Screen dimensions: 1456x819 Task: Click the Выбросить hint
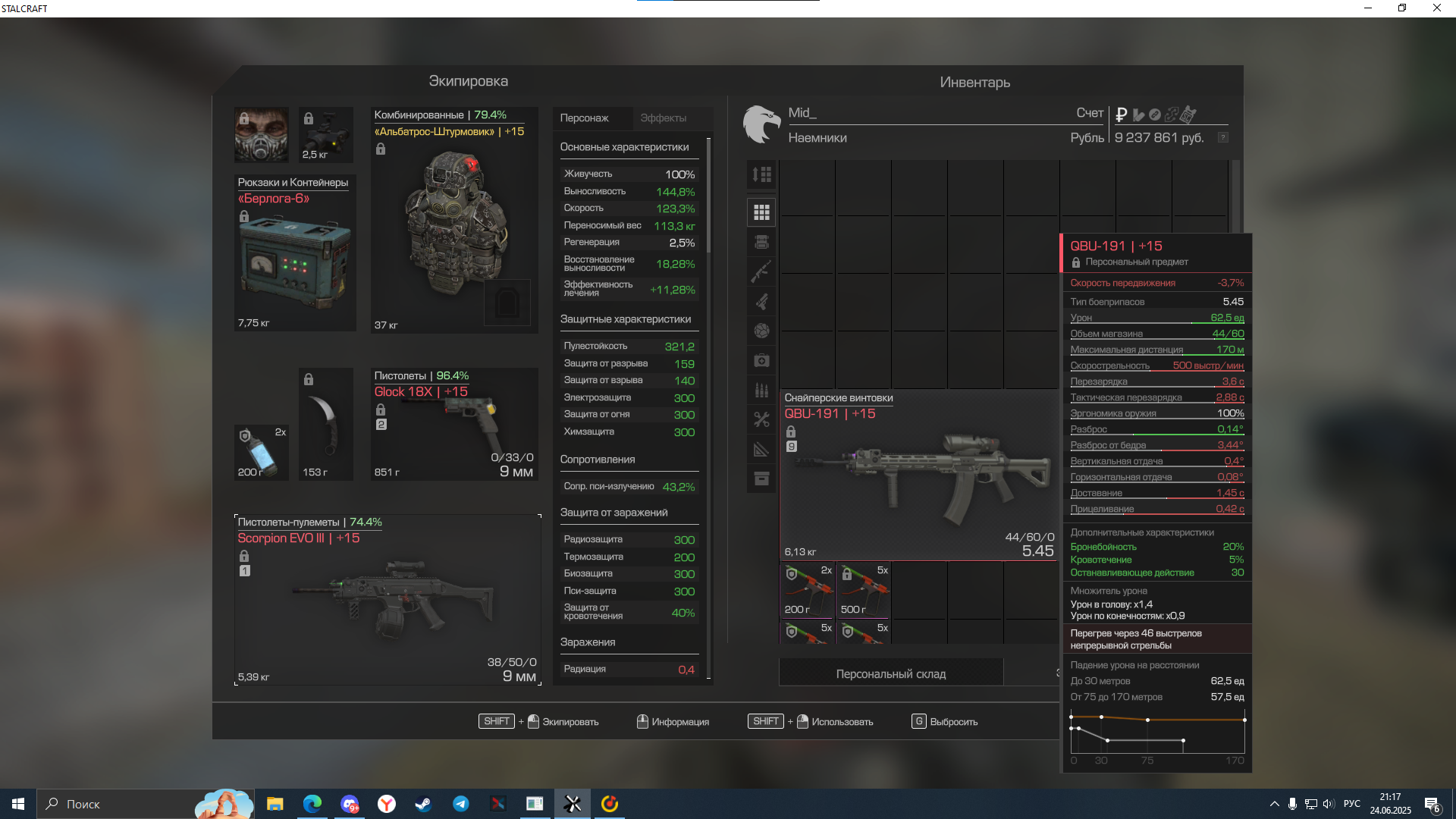[945, 722]
